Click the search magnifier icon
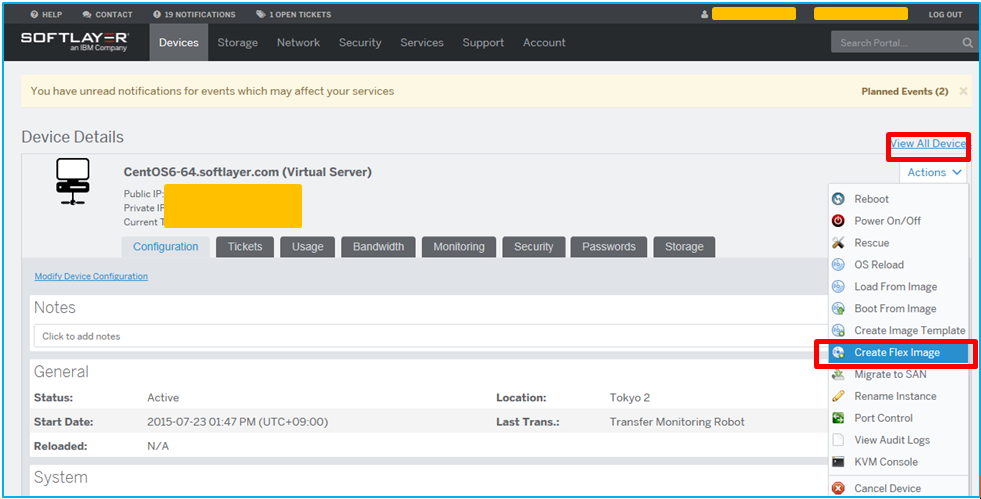 pos(967,43)
